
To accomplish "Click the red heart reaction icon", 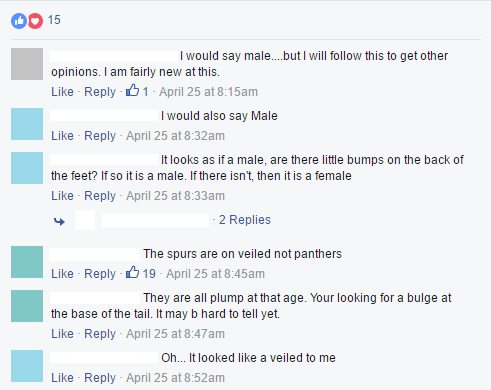I will (35, 21).
